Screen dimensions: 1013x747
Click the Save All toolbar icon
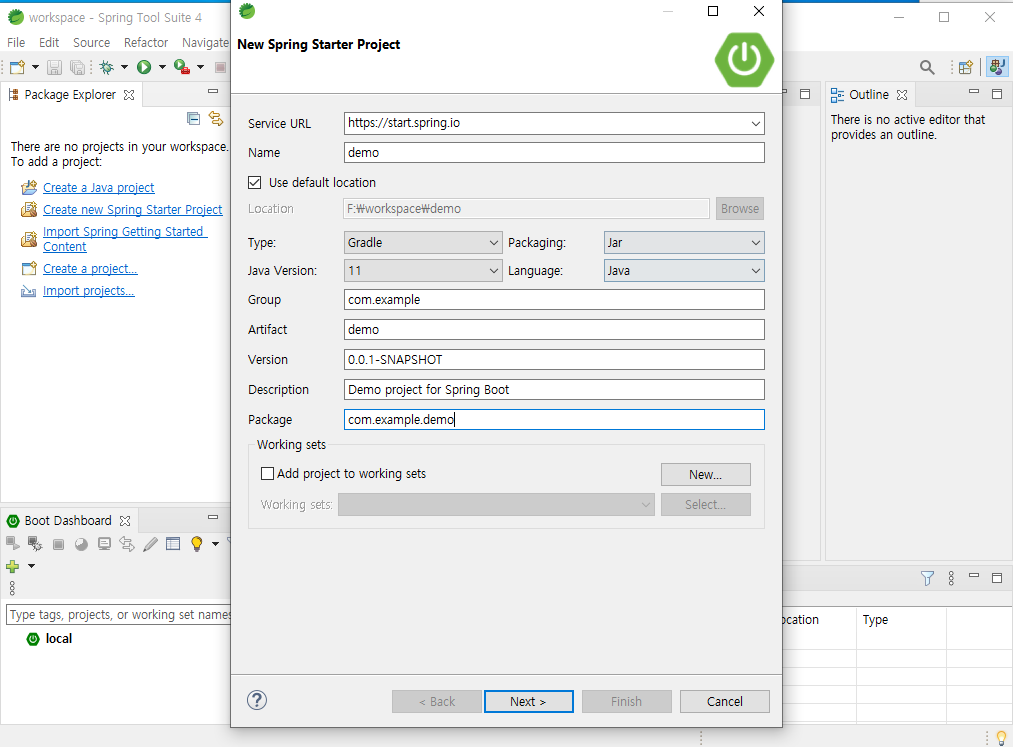click(77, 67)
